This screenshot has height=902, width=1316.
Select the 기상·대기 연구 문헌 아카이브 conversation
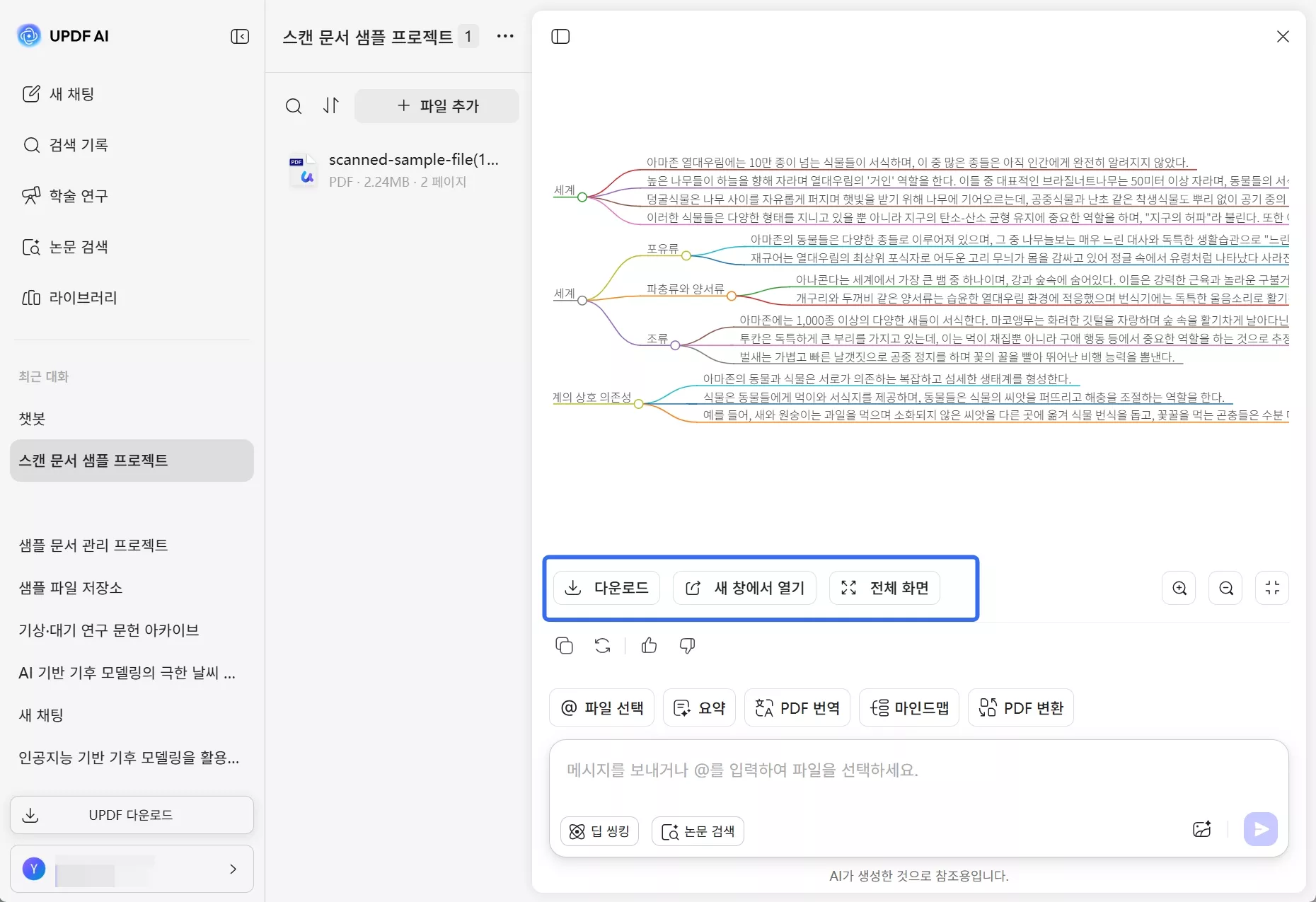(108, 630)
